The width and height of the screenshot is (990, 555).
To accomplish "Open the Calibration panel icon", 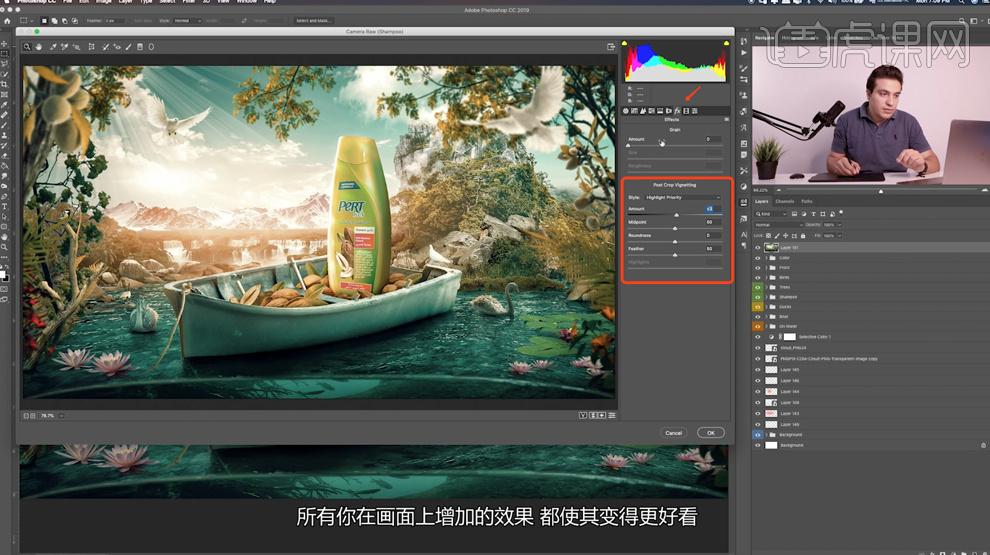I will click(x=686, y=111).
